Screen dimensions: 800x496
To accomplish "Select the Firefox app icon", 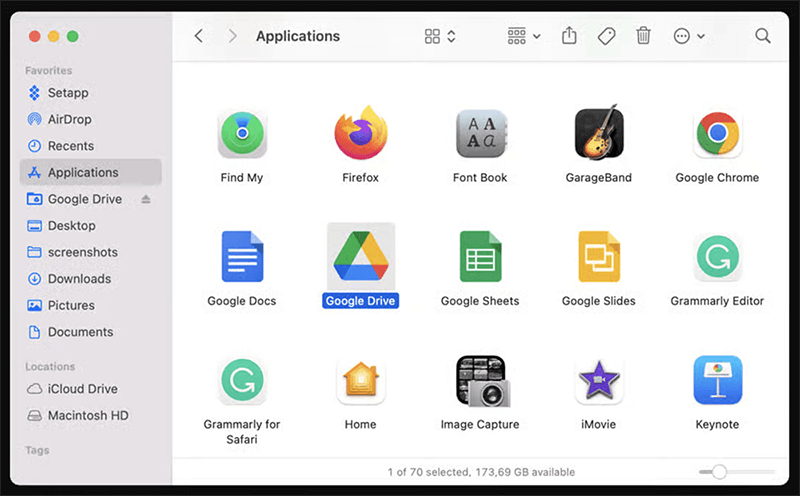I will click(361, 133).
